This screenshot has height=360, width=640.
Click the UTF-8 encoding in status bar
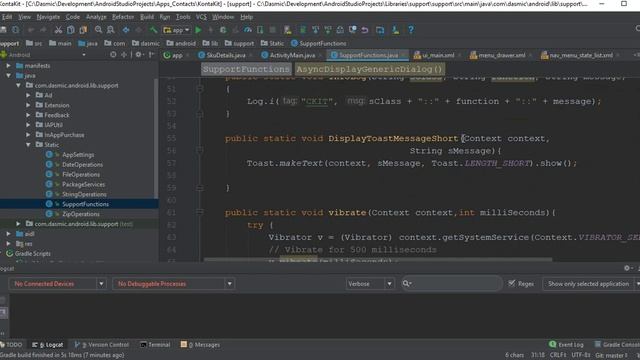coord(581,355)
